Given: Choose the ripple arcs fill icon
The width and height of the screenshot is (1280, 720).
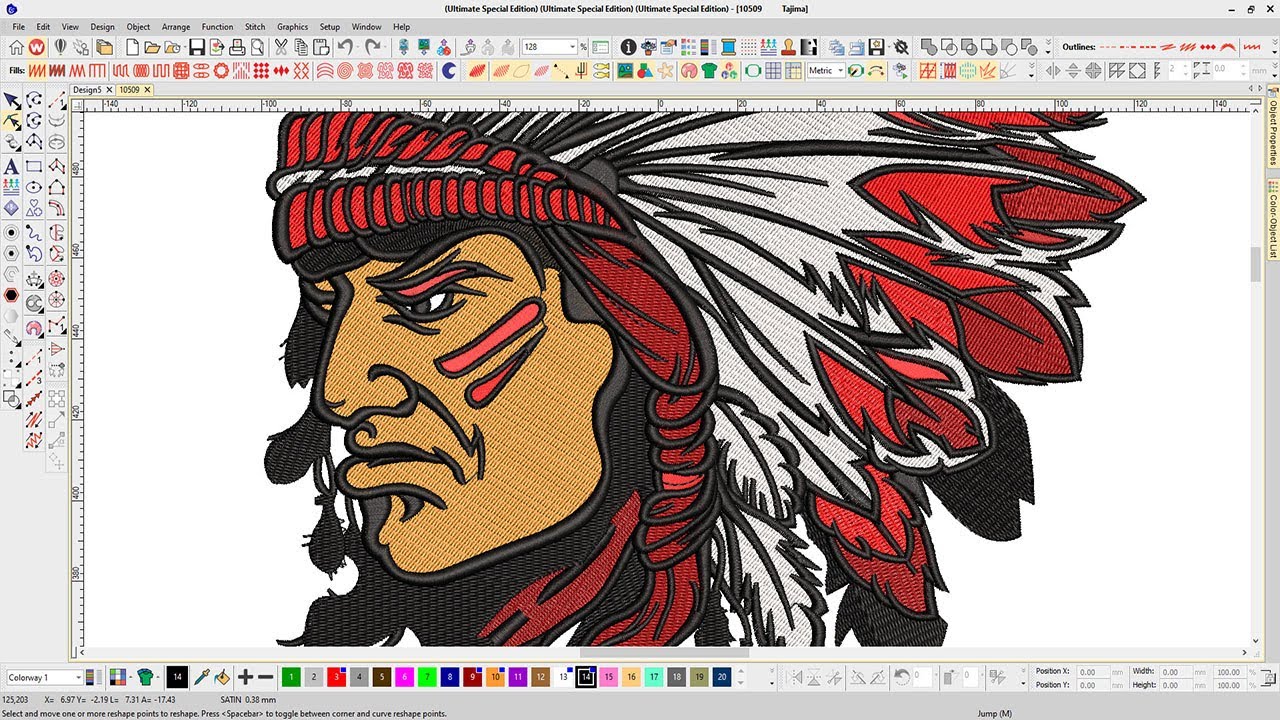Looking at the screenshot, I should (x=324, y=70).
